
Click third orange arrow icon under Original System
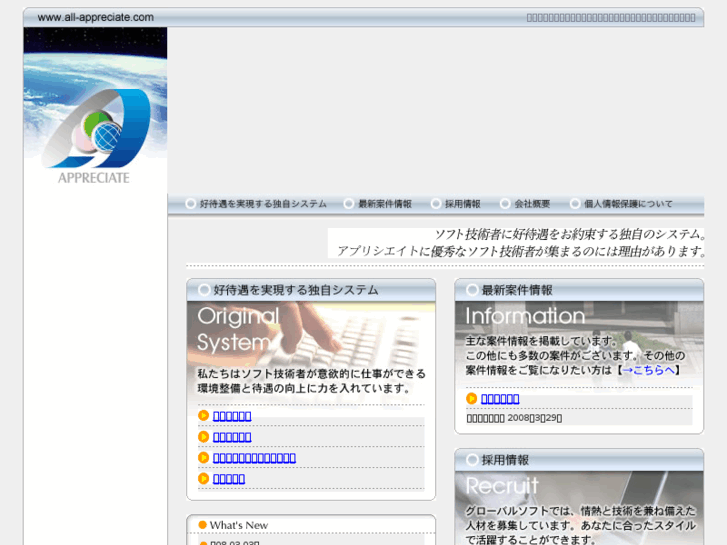(x=204, y=457)
